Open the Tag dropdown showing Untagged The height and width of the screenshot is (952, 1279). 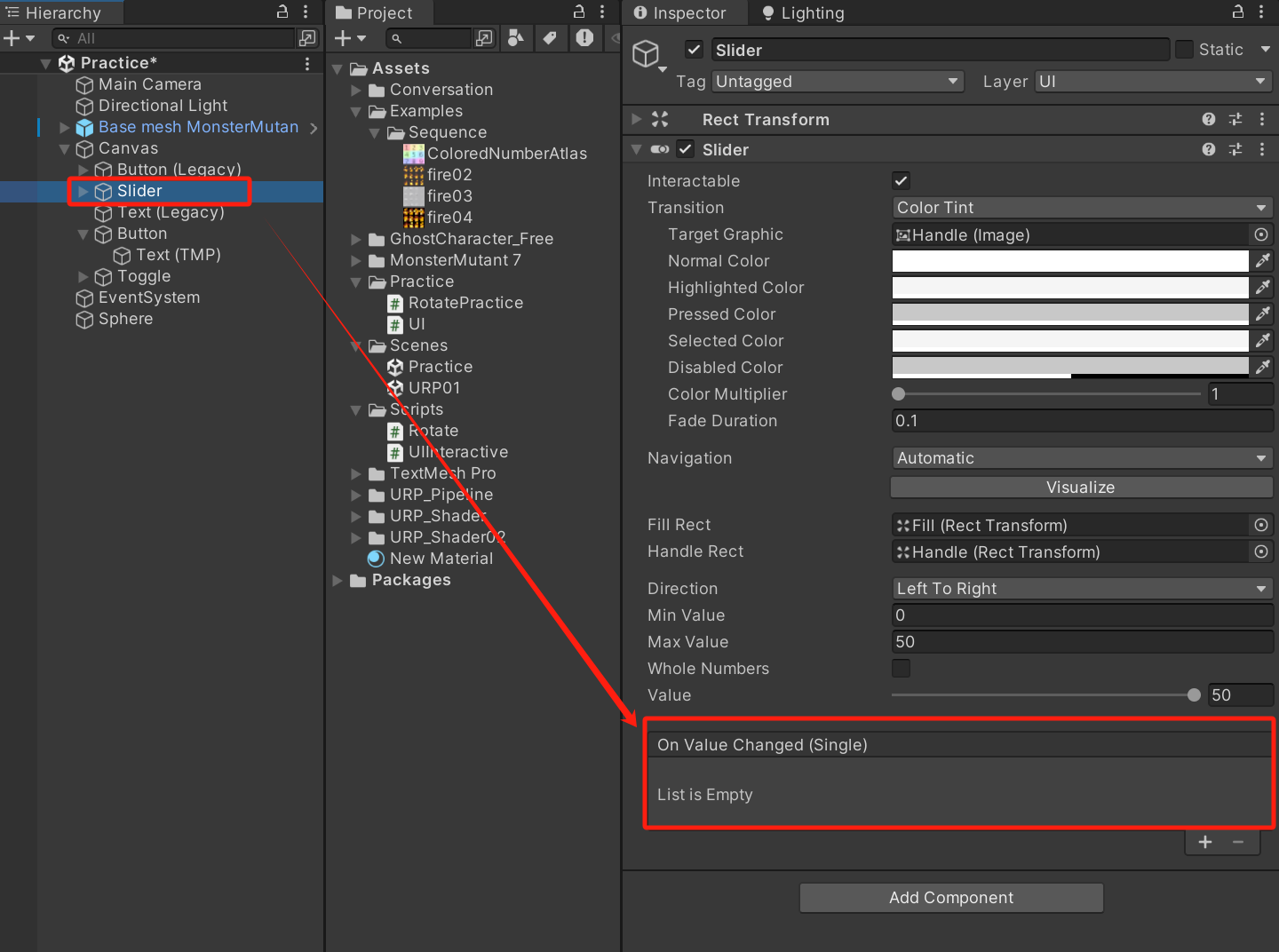click(x=838, y=82)
